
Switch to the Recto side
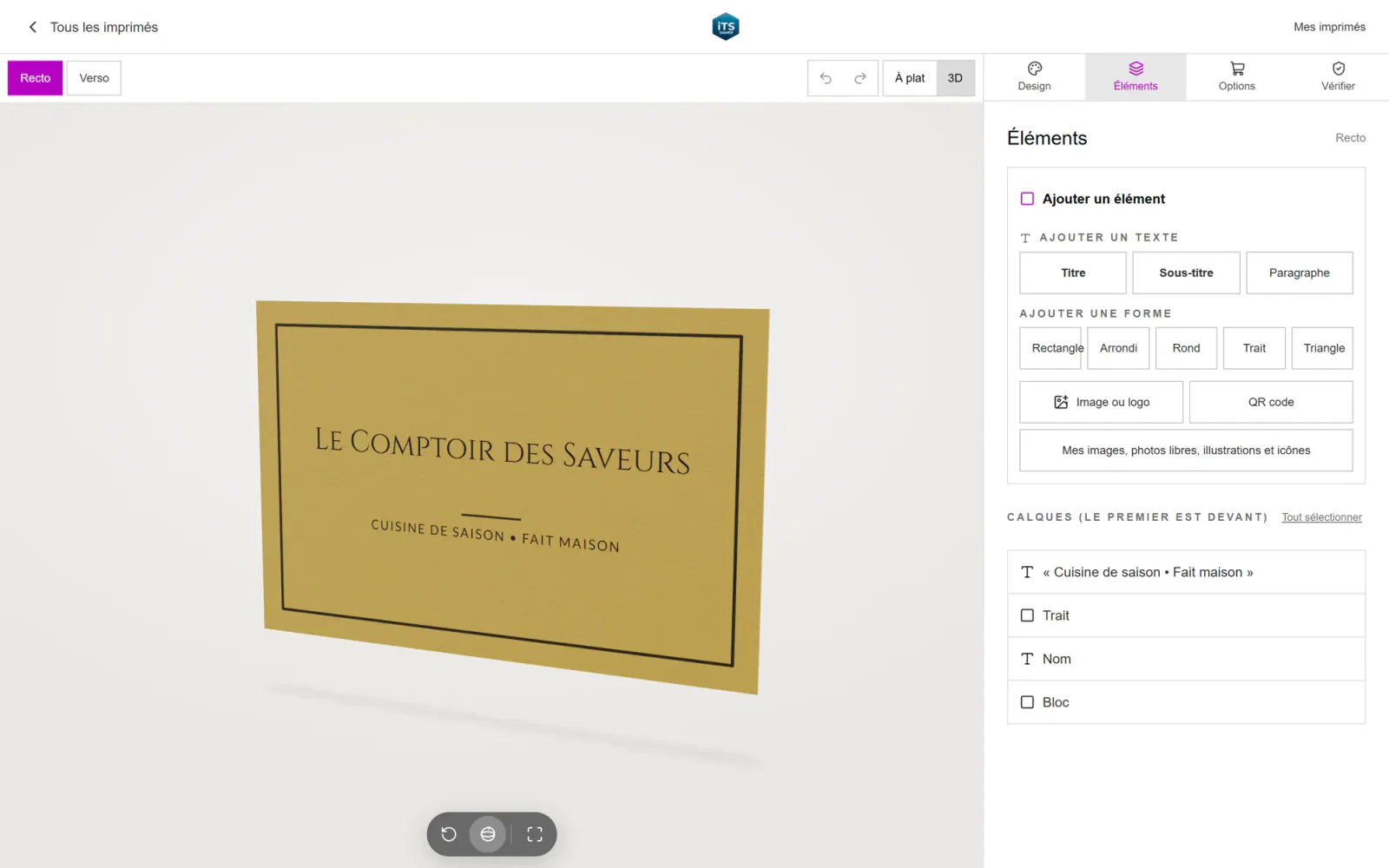click(x=36, y=78)
